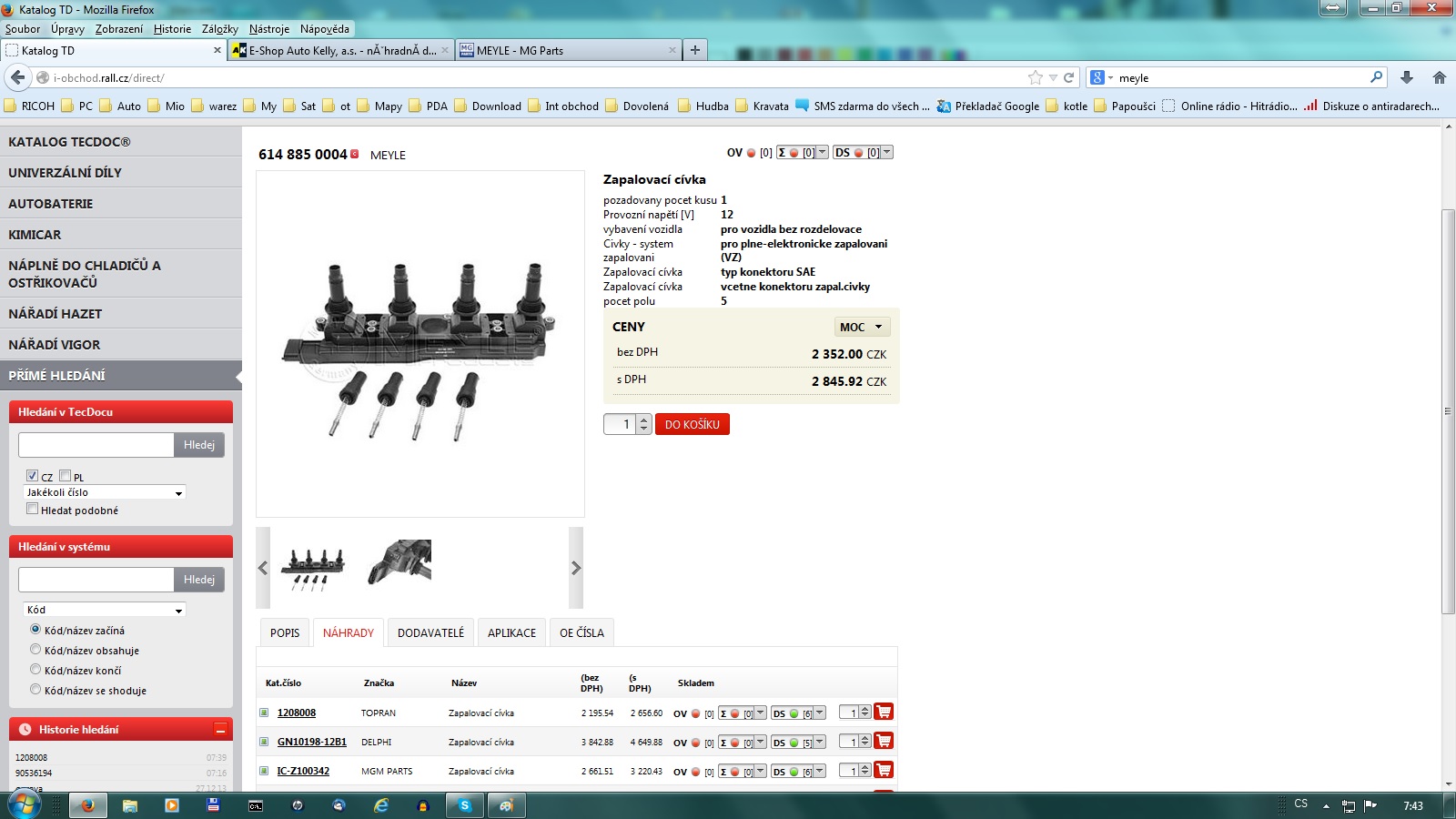Bookmark page with the star icon
This screenshot has width=1456, height=819.
[1035, 77]
